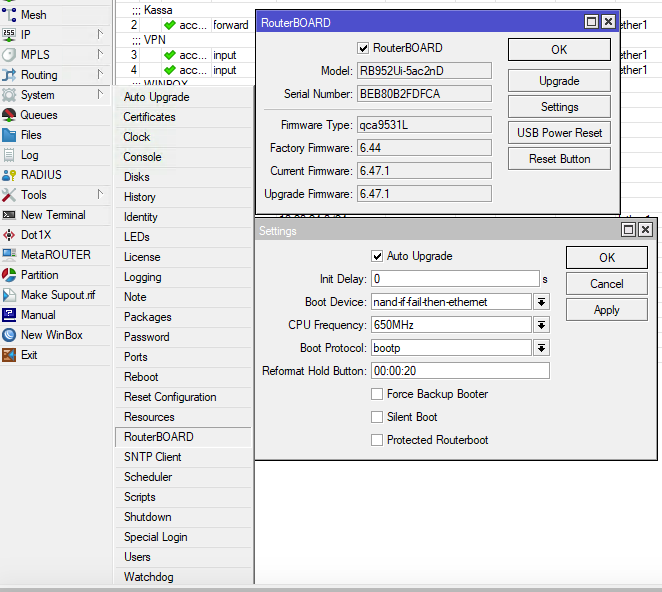Click OK in the Settings dialog
The width and height of the screenshot is (662, 592).
[606, 258]
